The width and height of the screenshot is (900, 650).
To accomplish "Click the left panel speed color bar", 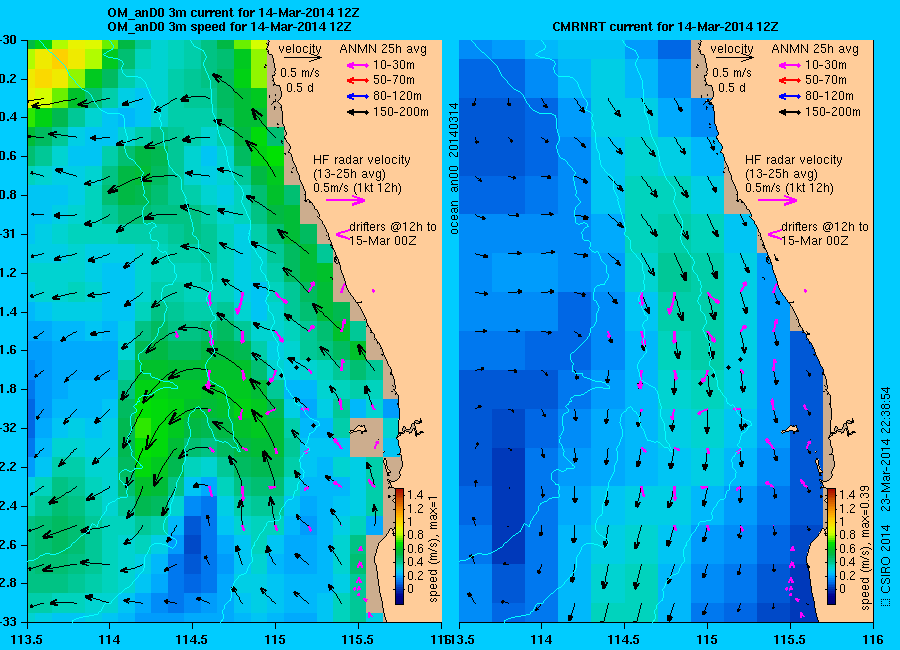I will (x=399, y=546).
